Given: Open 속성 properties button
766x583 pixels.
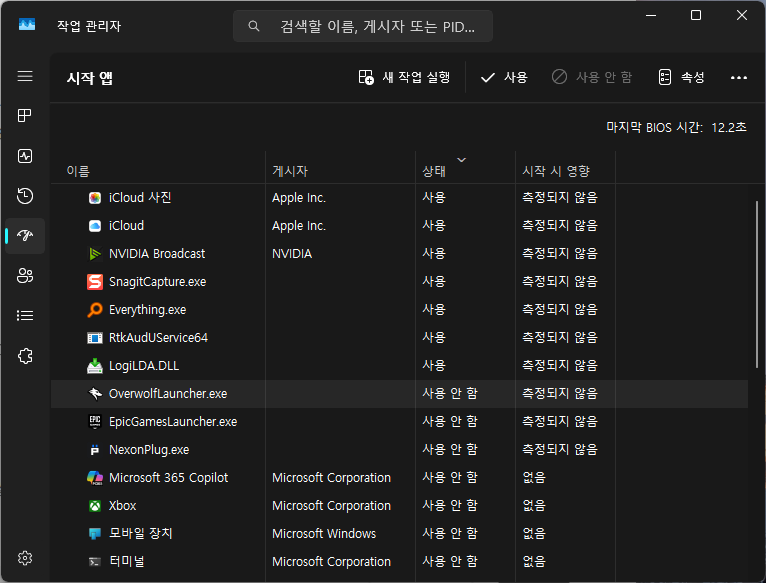Looking at the screenshot, I should (x=681, y=77).
